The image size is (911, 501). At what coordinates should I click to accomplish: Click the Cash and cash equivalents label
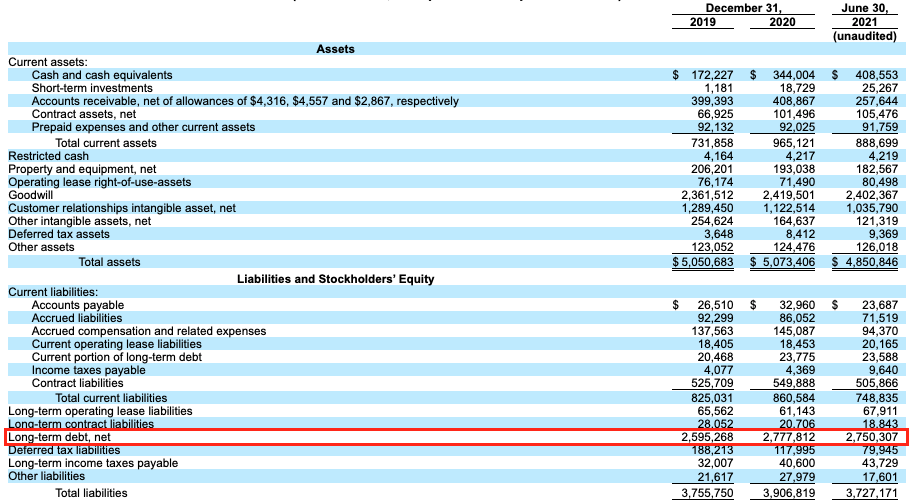[102, 75]
